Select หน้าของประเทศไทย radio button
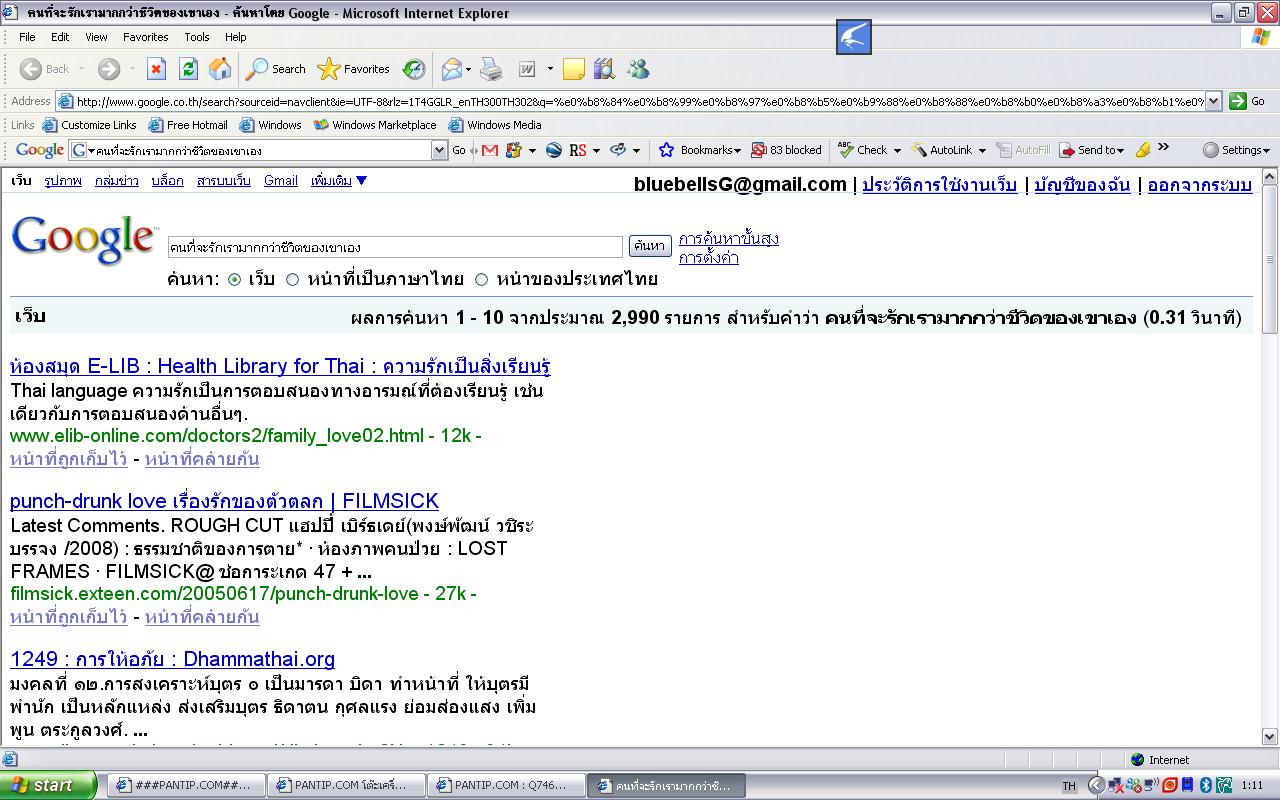 coord(482,279)
